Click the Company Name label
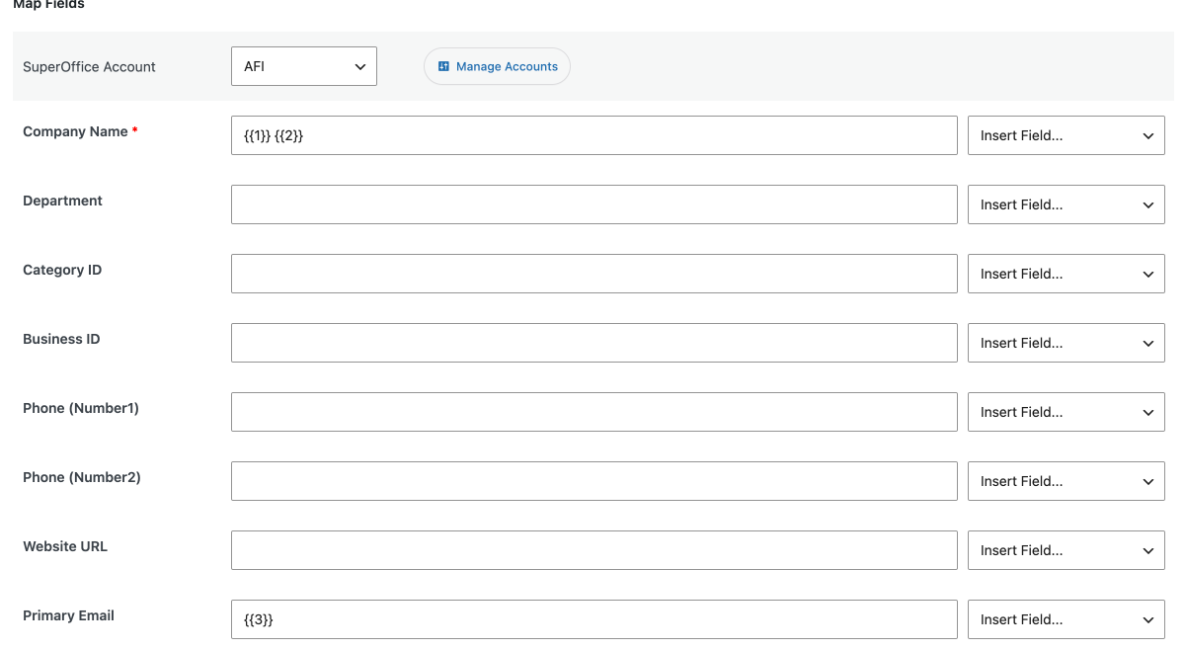This screenshot has width=1185, height=650. click(x=75, y=132)
